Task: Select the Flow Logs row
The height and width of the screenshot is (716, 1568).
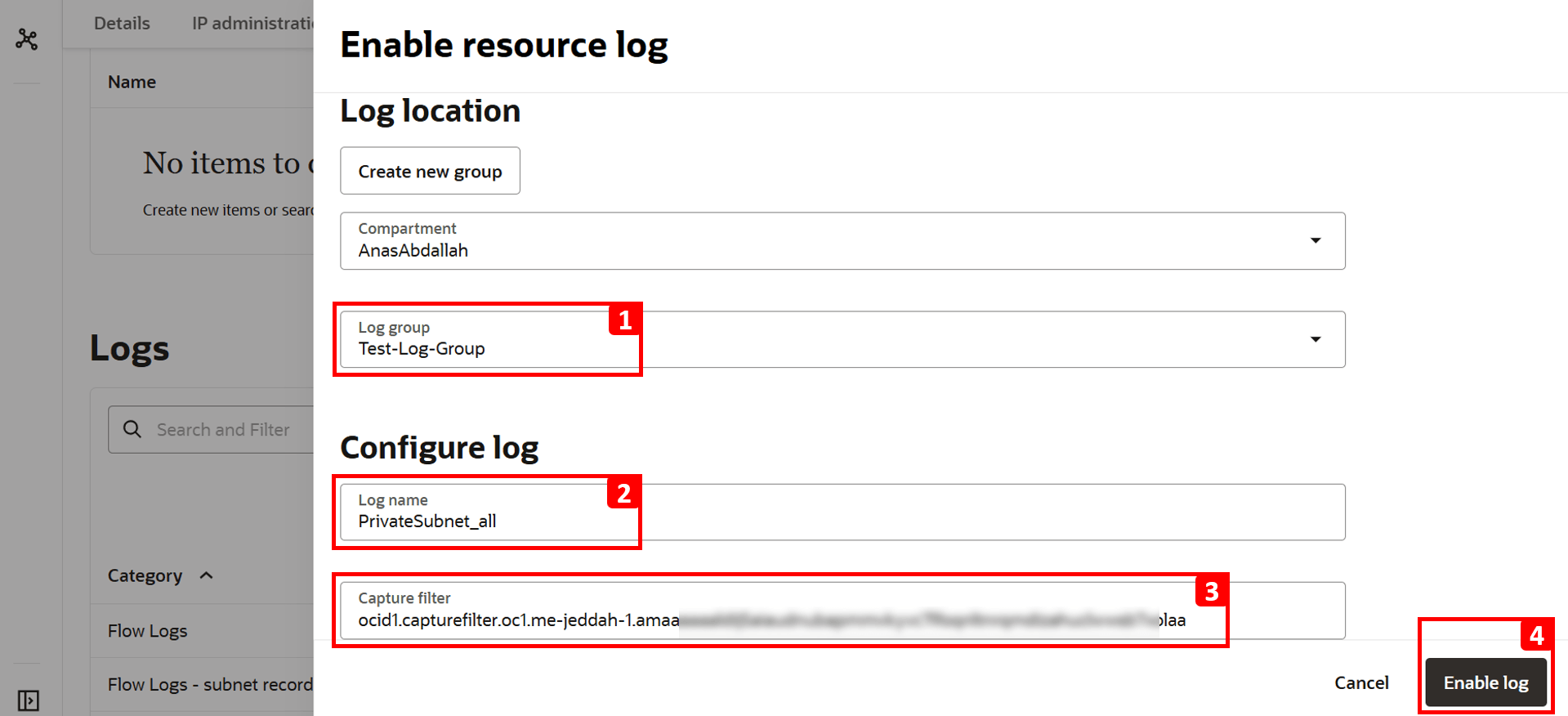Action: click(x=202, y=631)
